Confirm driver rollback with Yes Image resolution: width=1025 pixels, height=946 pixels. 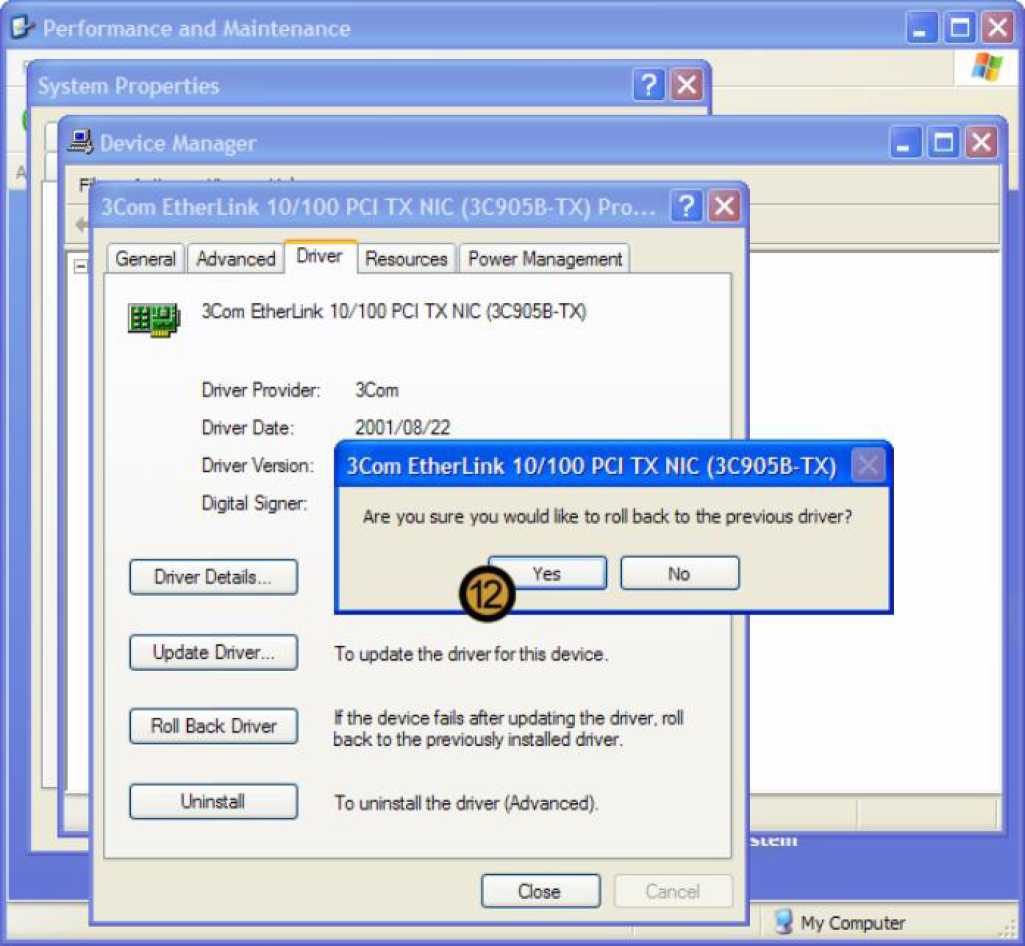pos(547,573)
